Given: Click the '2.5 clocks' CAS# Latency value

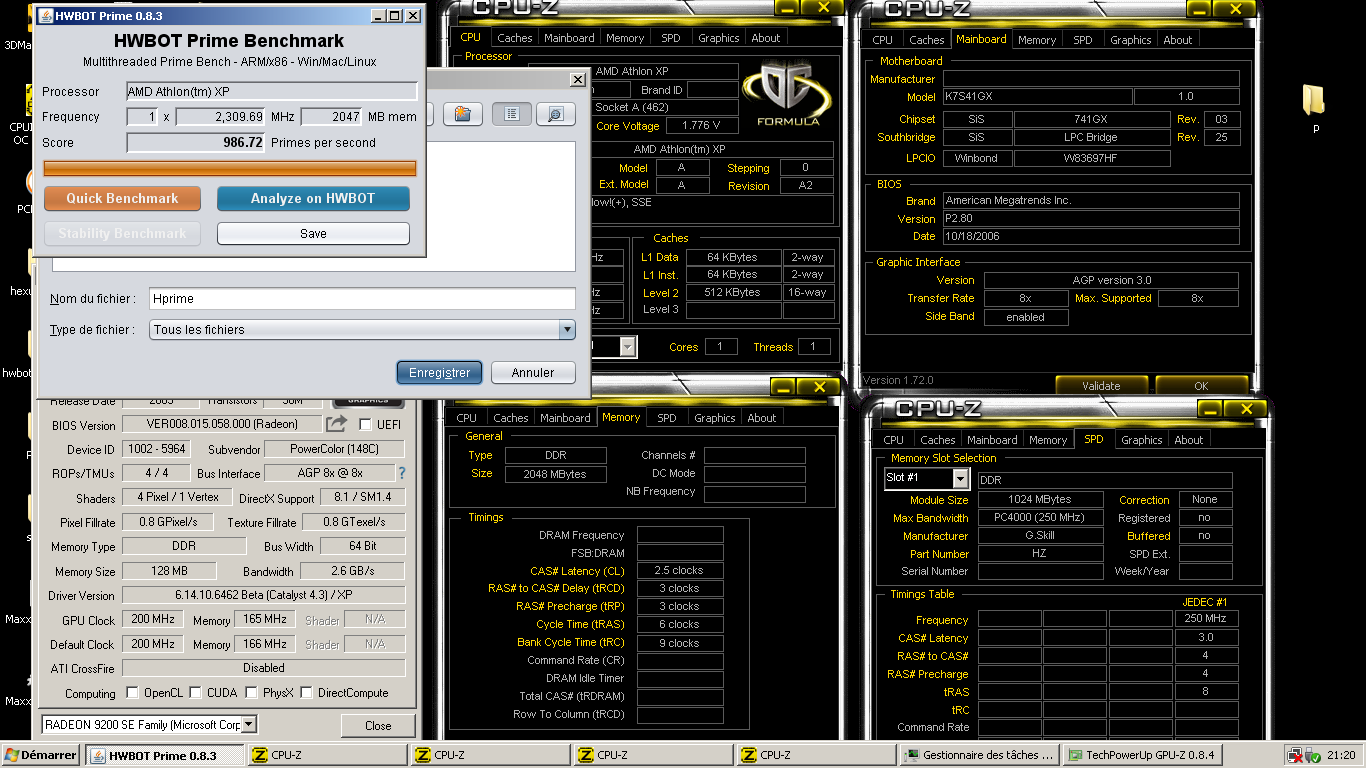Looking at the screenshot, I should [679, 570].
